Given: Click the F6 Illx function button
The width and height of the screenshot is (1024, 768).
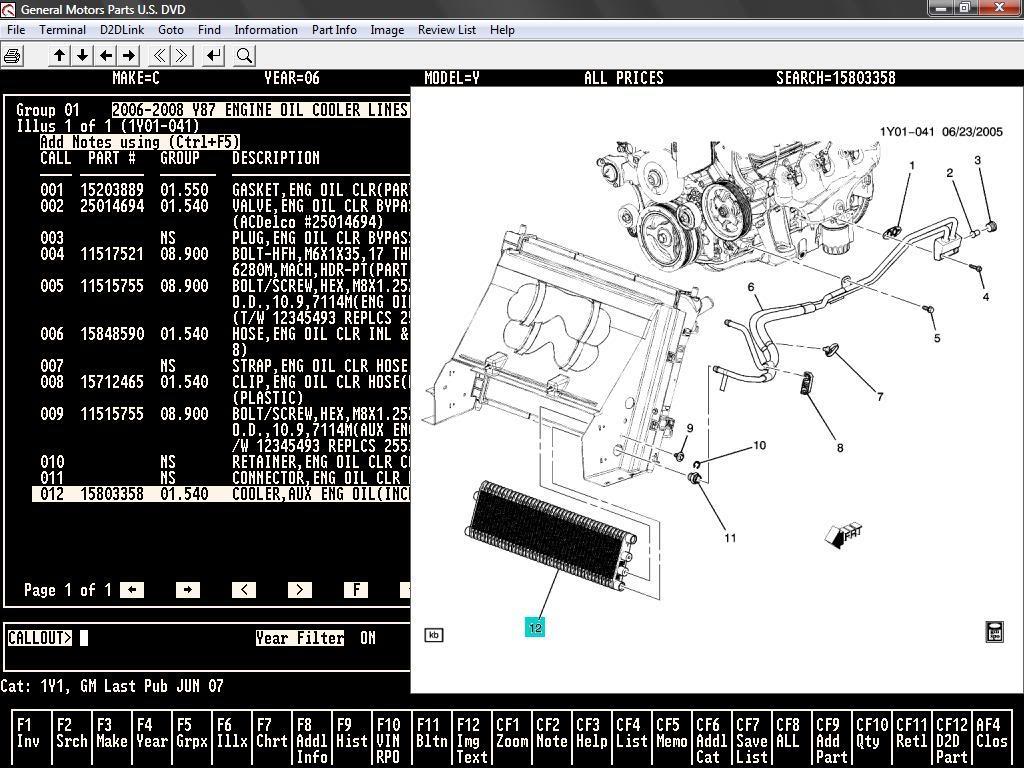Looking at the screenshot, I should pyautogui.click(x=232, y=740).
